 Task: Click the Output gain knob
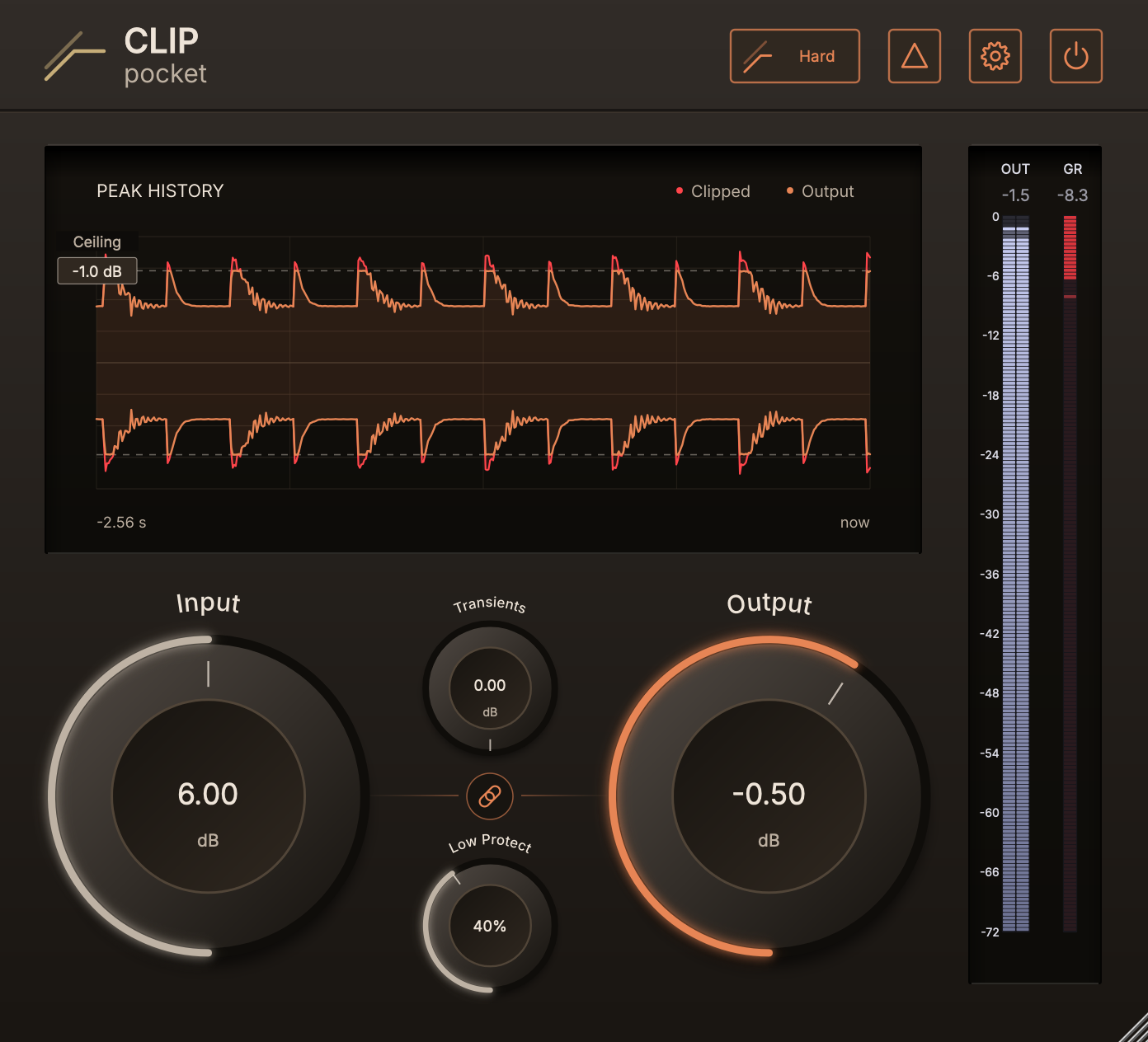pos(769,796)
